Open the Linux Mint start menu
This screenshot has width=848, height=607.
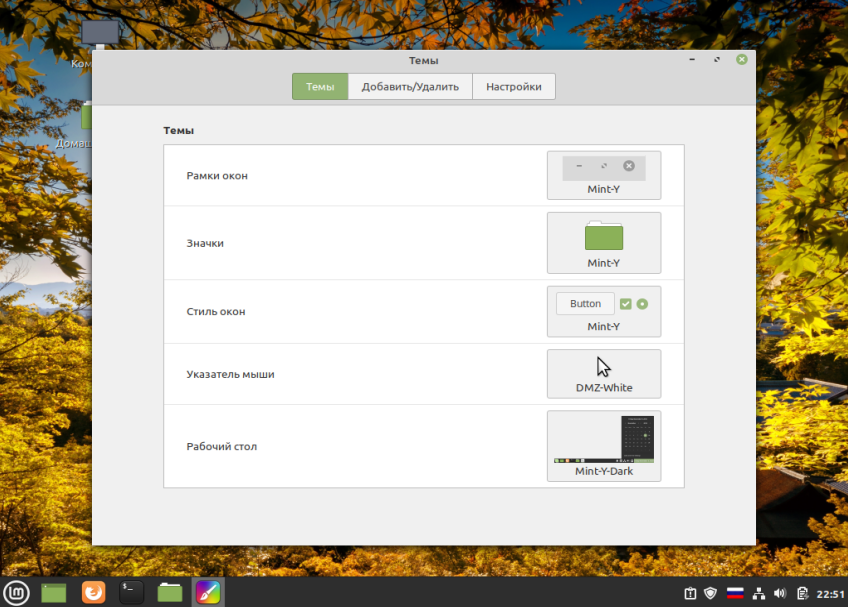(x=16, y=592)
